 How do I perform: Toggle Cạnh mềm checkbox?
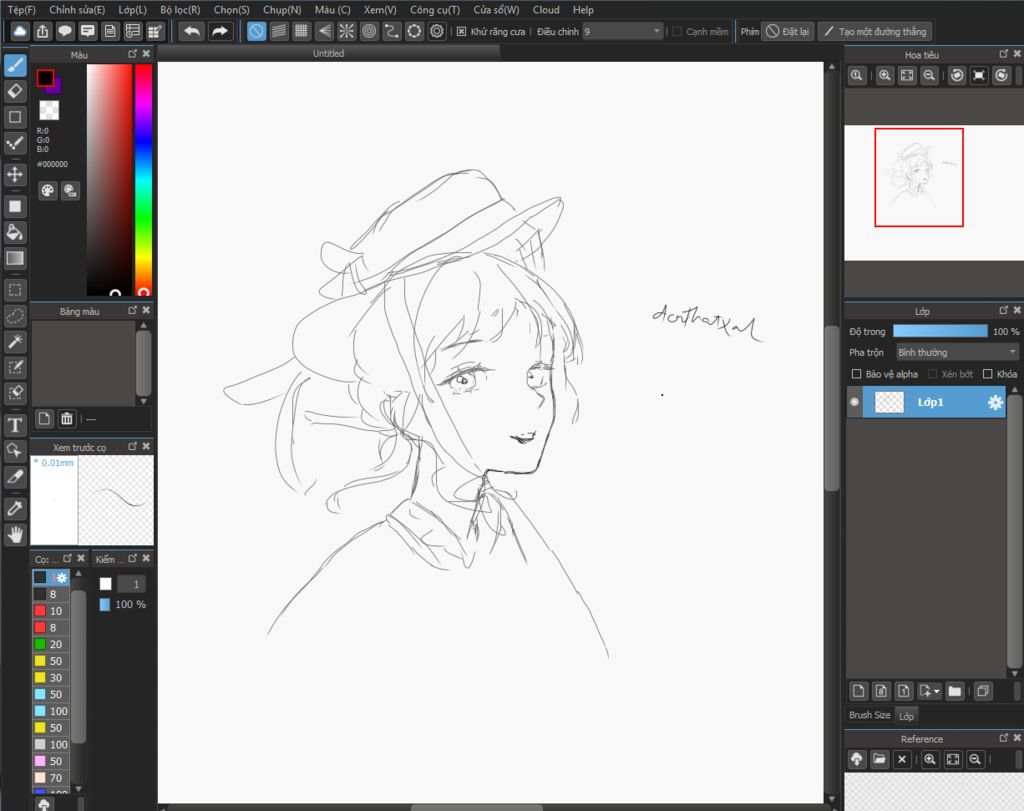677,31
